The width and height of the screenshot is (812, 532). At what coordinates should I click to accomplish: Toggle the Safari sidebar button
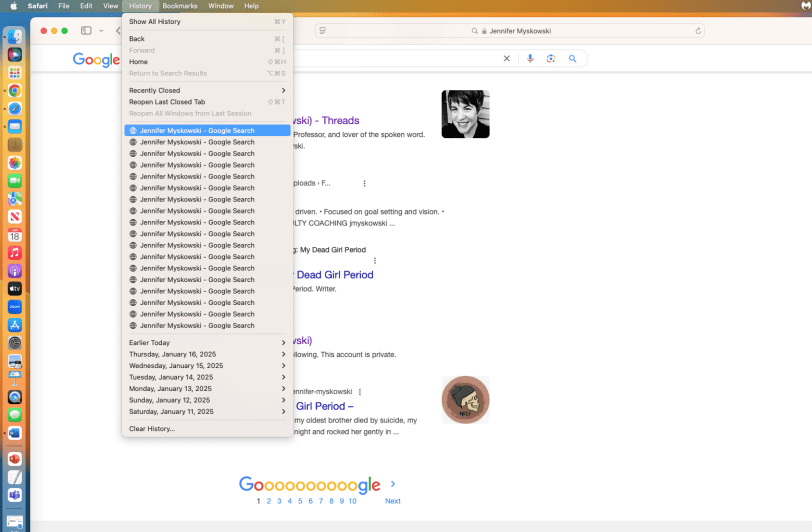pos(86,31)
